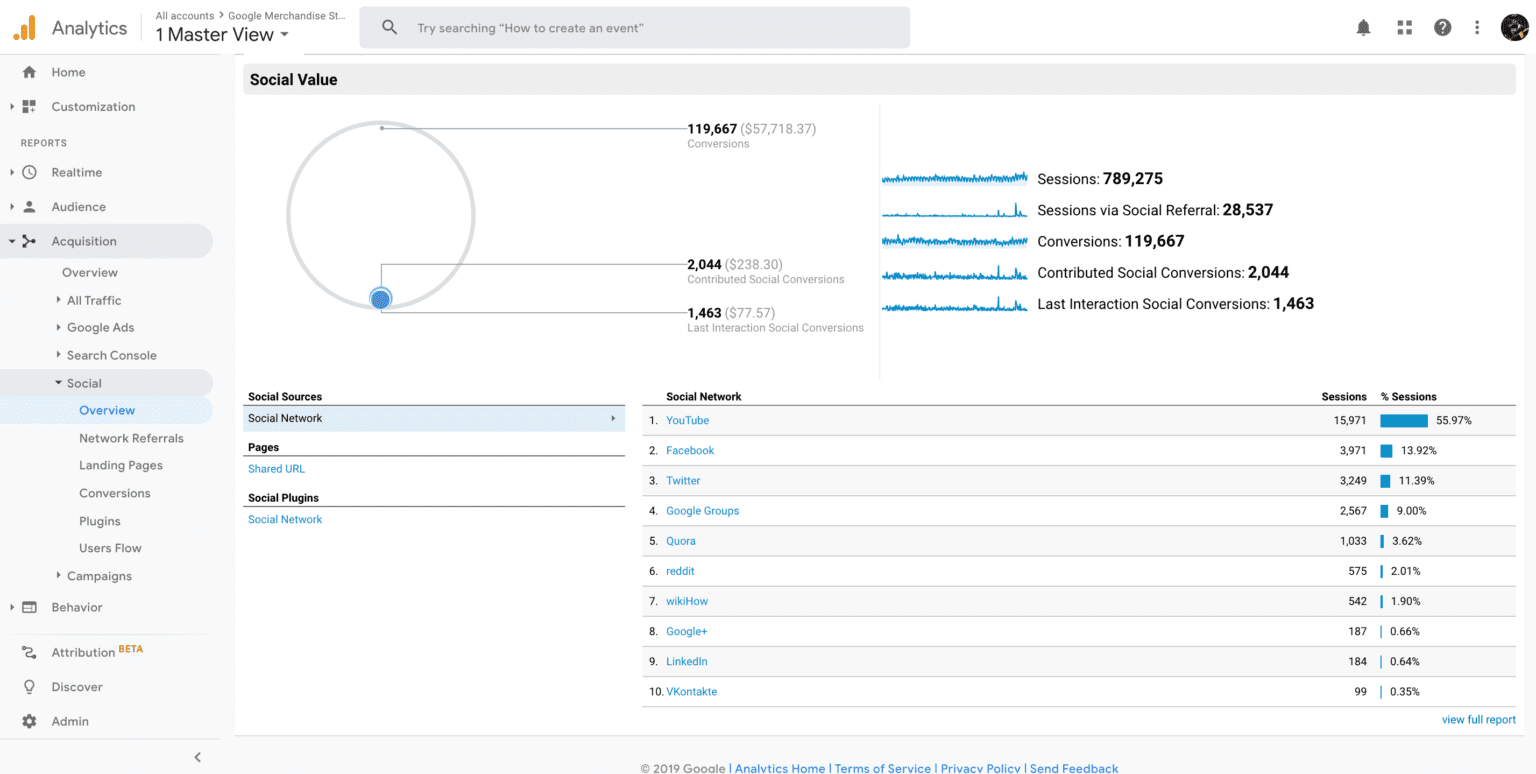The width and height of the screenshot is (1536, 774).
Task: Click the blue social conversions circle
Action: 381,298
